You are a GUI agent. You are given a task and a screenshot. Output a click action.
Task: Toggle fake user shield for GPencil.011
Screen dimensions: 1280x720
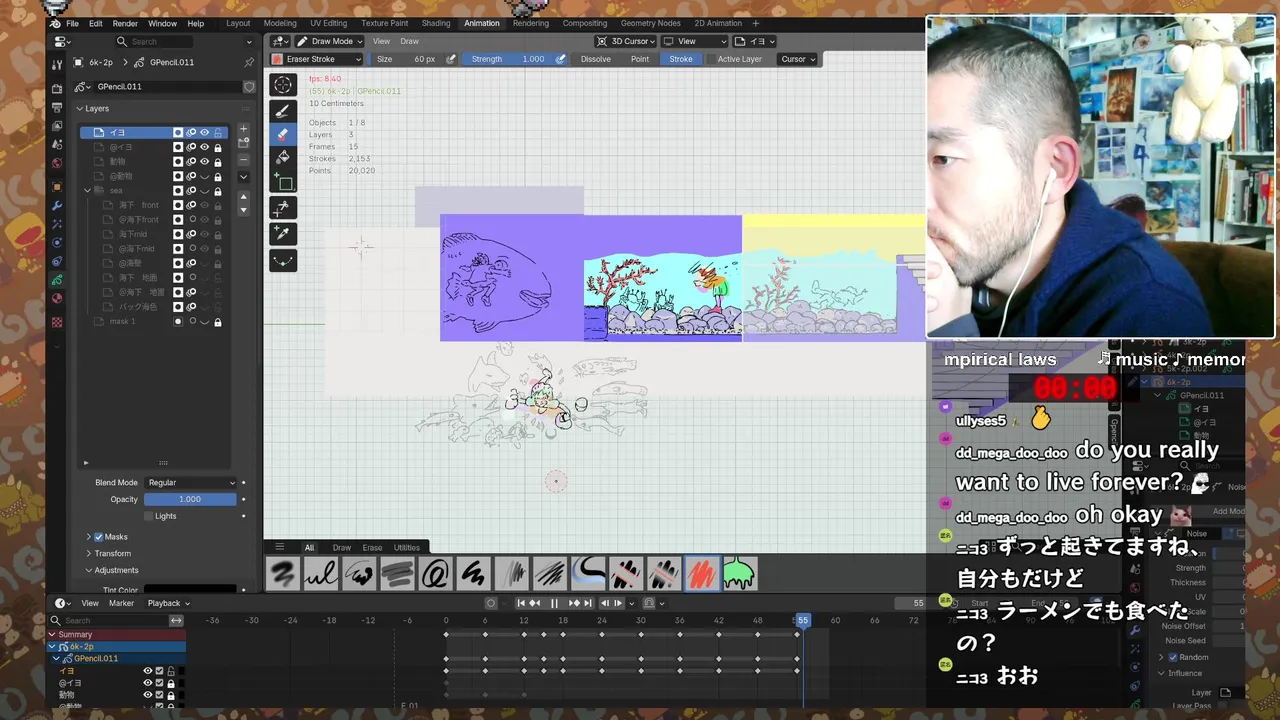point(249,87)
